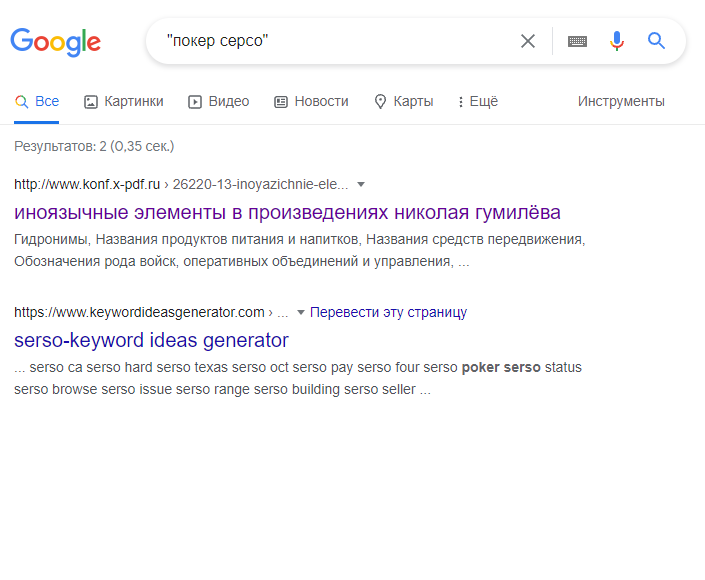Open Инструменты search tools
This screenshot has height=580, width=705.
click(x=621, y=102)
